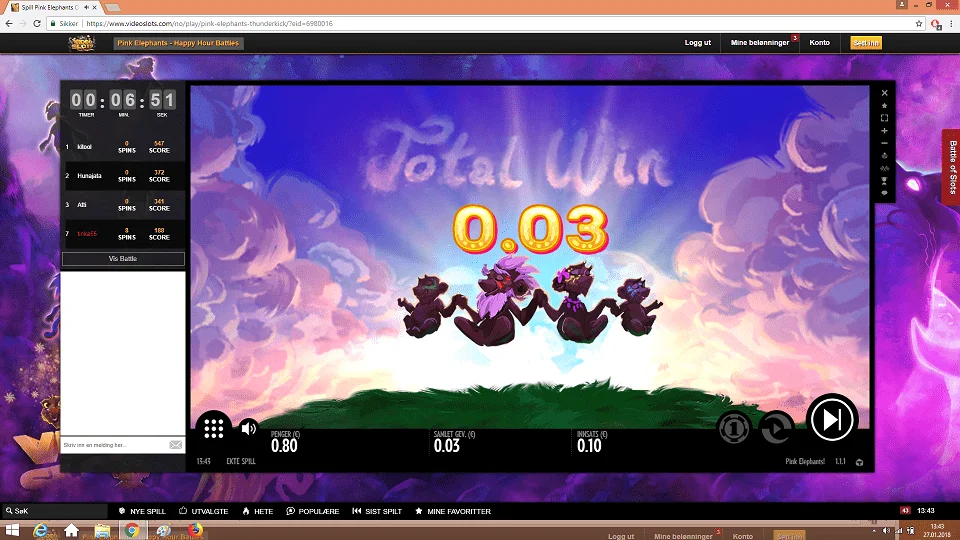Mute the tab with the speaker icon
This screenshot has height=540, width=960.
pyautogui.click(x=86, y=7)
